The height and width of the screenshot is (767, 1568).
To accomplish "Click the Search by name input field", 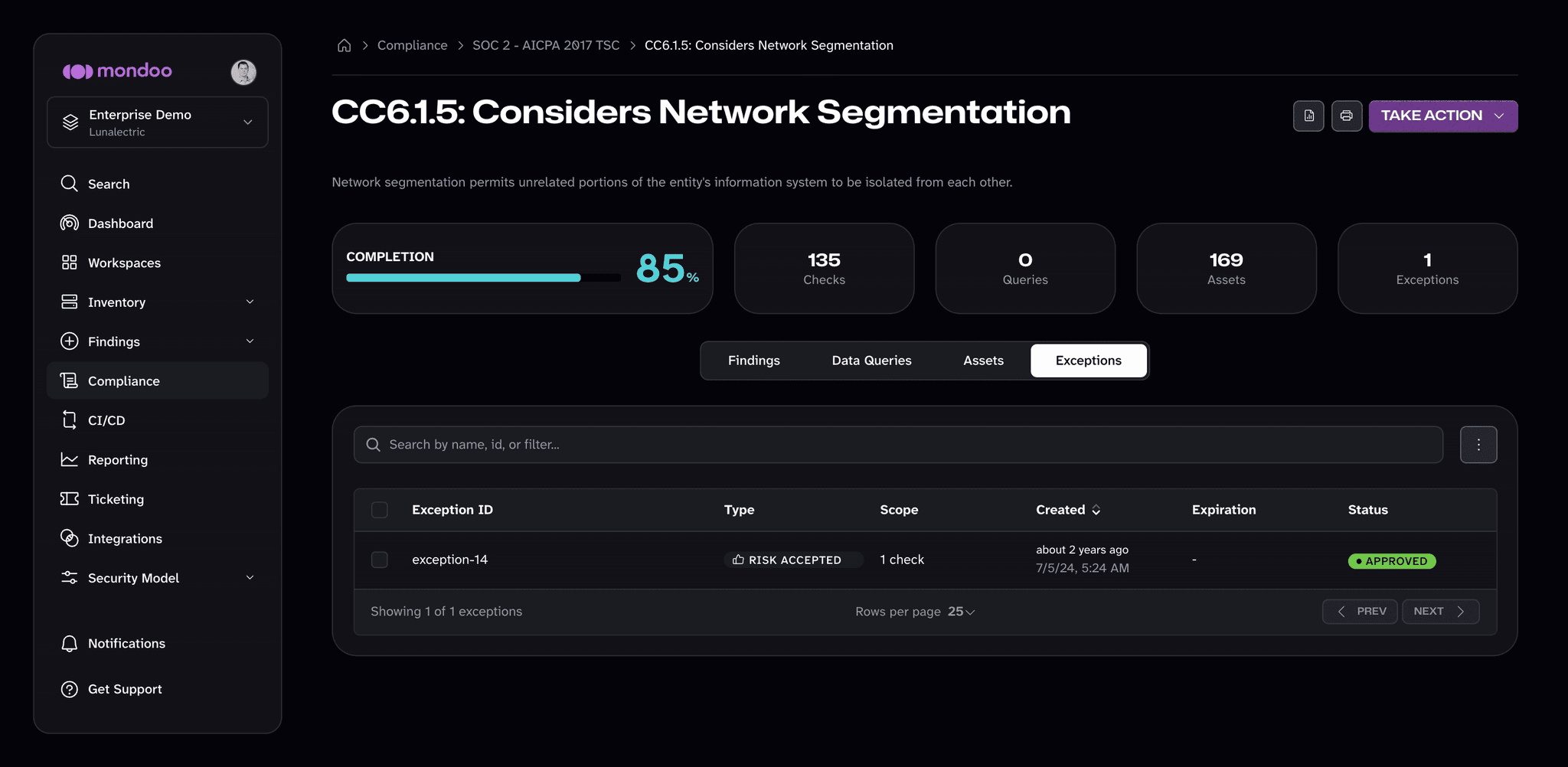I will click(898, 445).
